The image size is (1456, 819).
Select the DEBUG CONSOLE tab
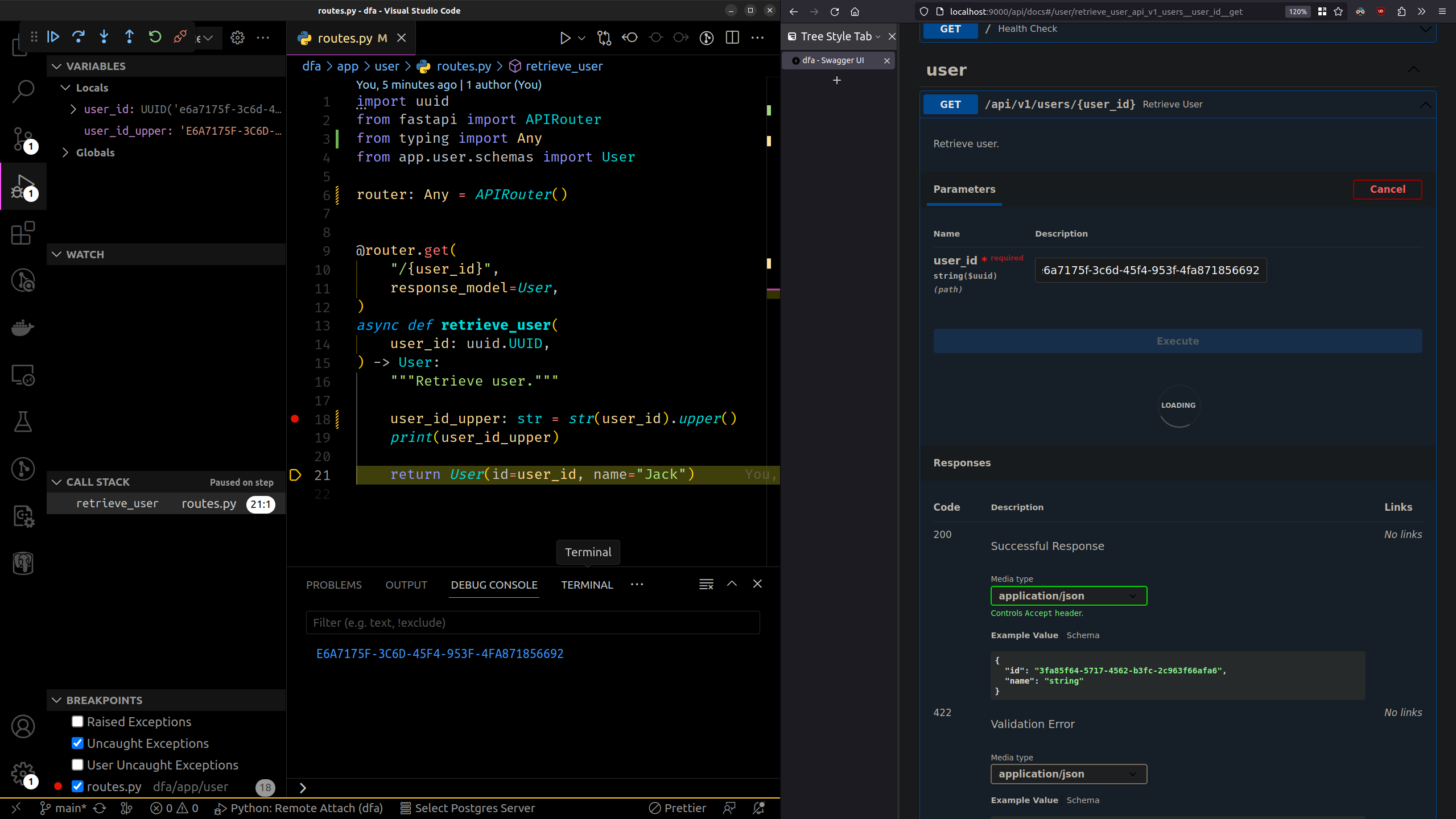tap(494, 584)
